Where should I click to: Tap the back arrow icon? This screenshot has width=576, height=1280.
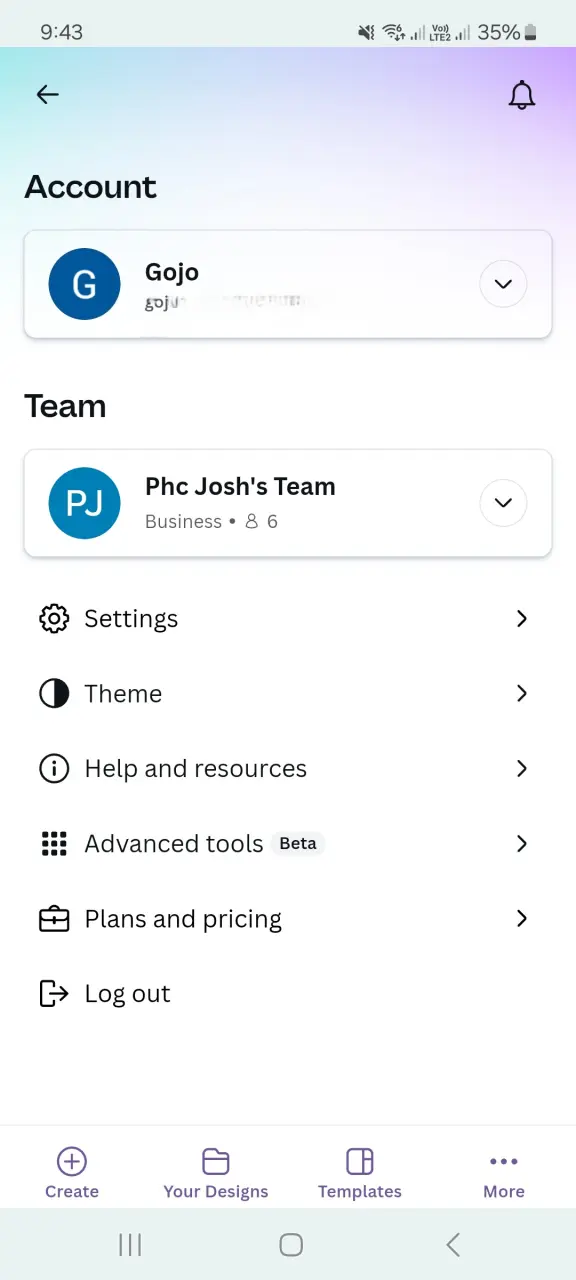(x=47, y=95)
